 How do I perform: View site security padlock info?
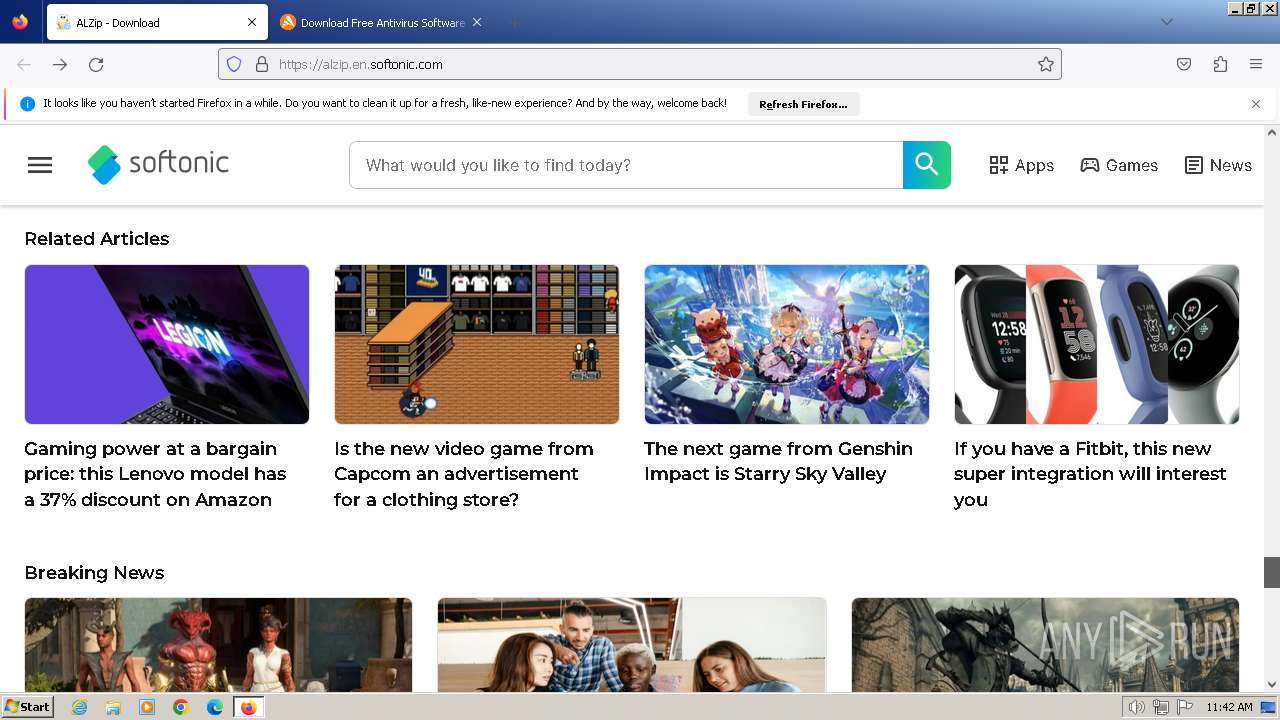coord(262,64)
